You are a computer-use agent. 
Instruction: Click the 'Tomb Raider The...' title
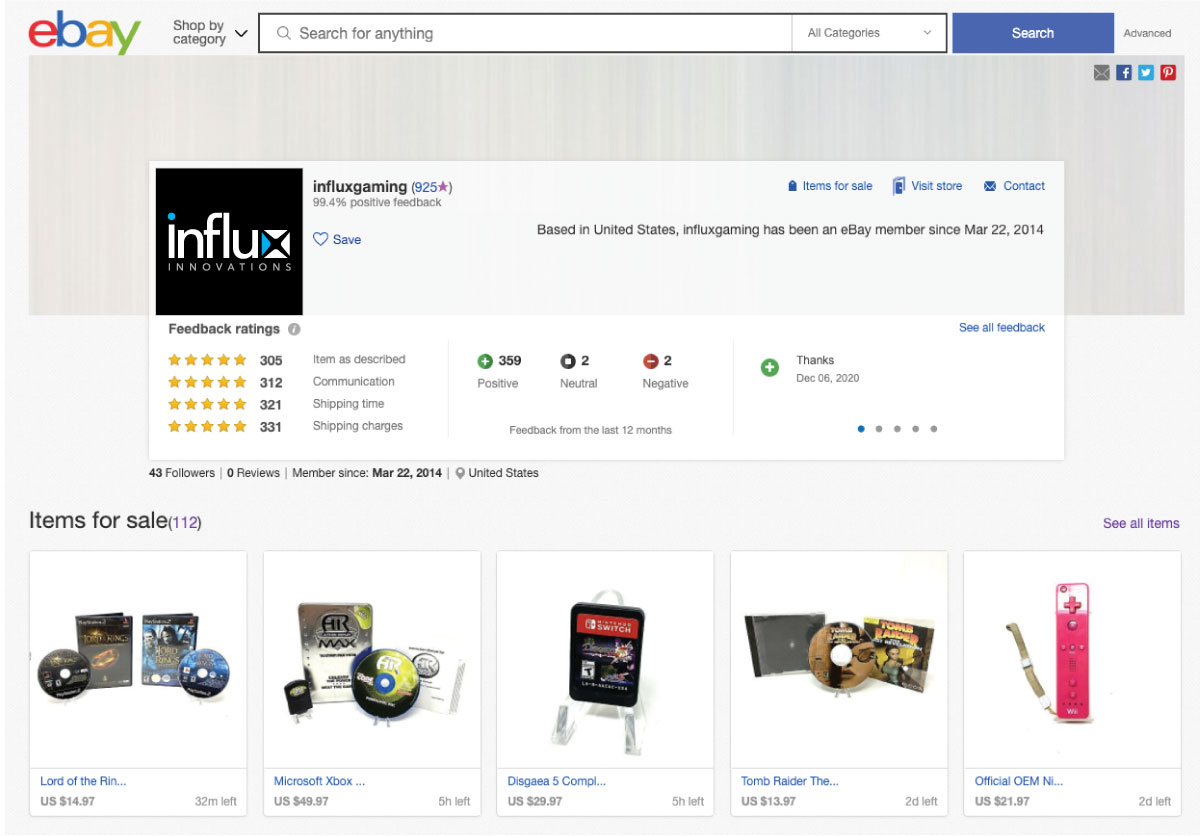click(x=790, y=781)
